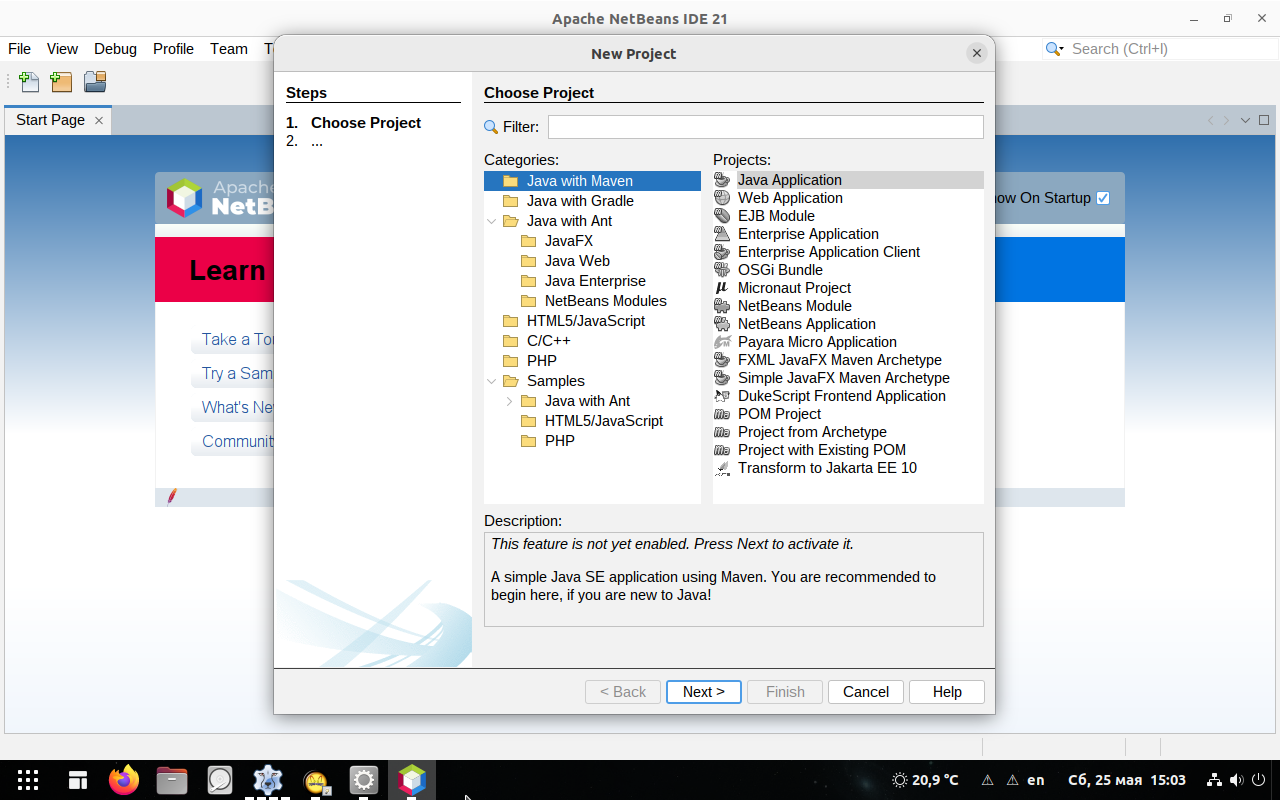Collapse the Samples category tree

click(x=492, y=381)
